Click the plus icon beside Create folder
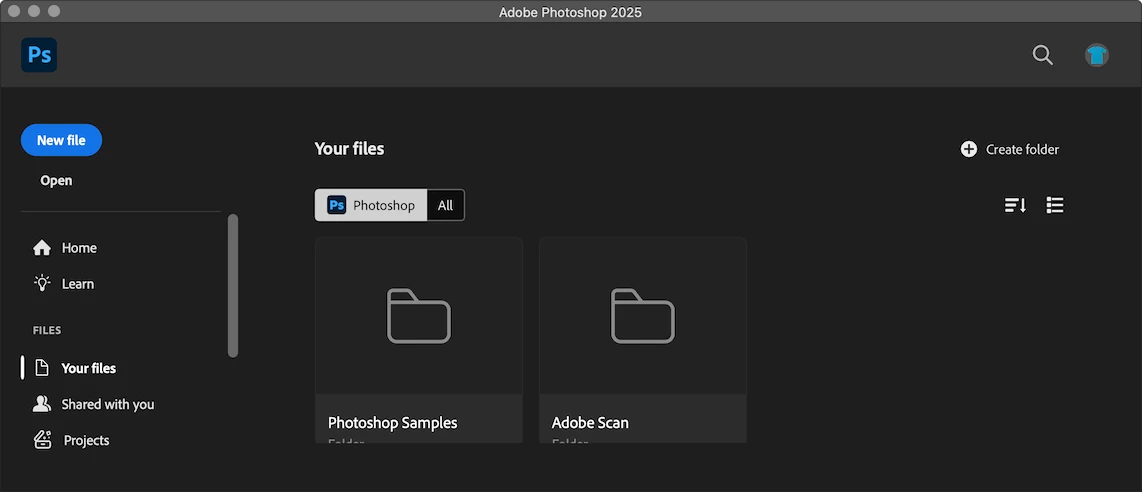 [x=969, y=149]
